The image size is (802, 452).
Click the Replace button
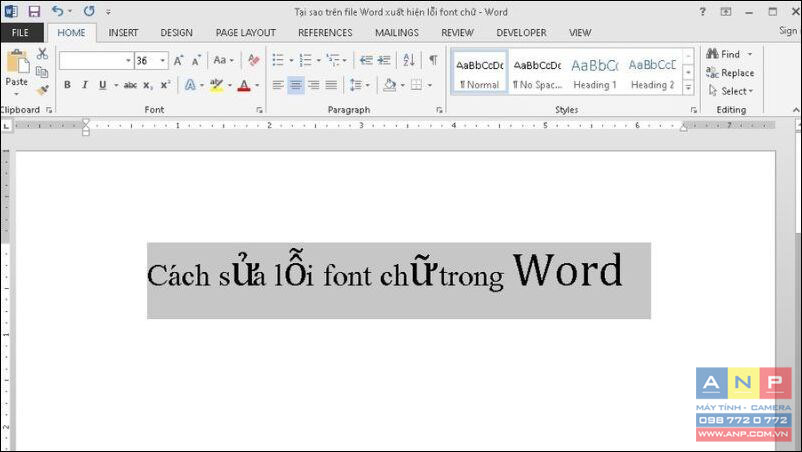click(x=730, y=73)
